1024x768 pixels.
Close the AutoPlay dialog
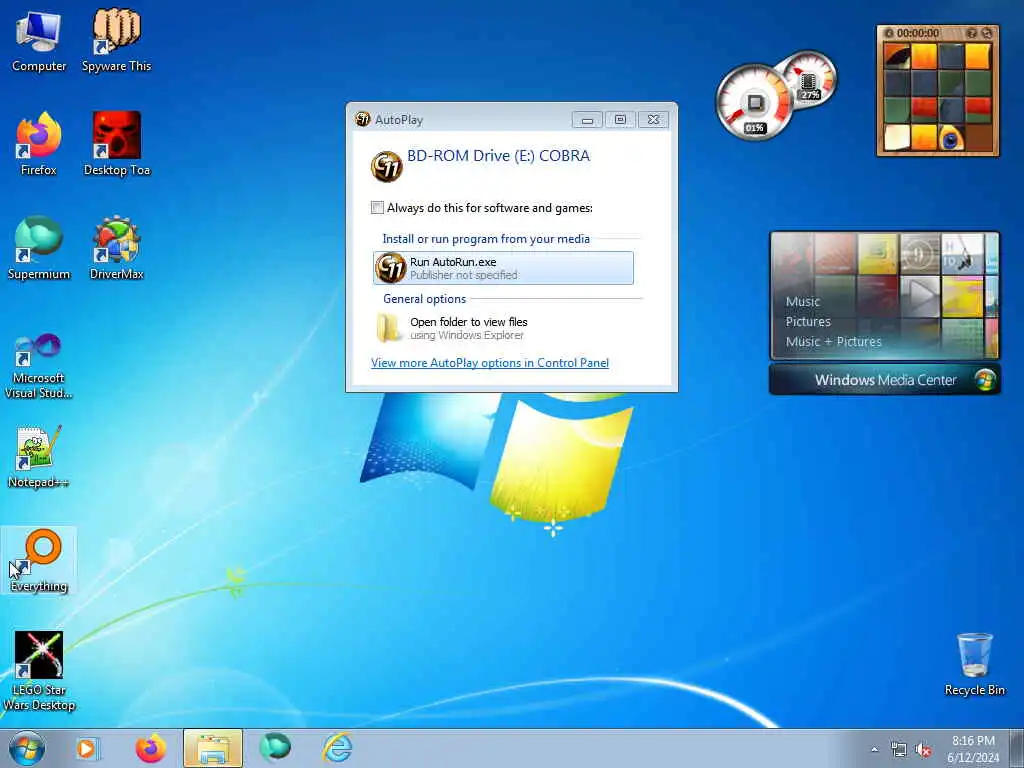click(x=653, y=120)
